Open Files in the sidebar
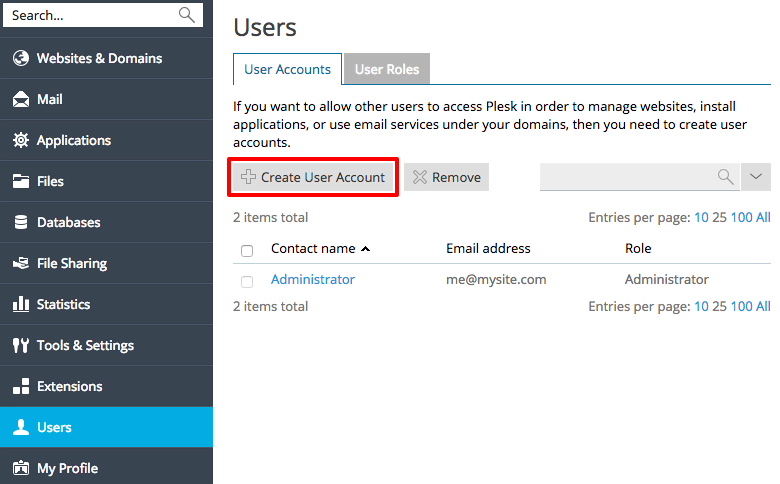This screenshot has height=484, width=780. click(106, 181)
